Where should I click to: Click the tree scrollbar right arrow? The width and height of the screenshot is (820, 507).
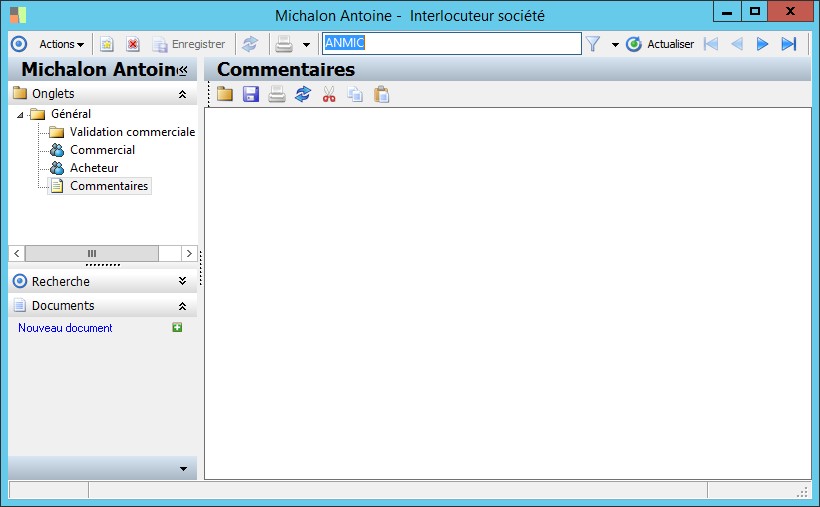click(x=189, y=254)
